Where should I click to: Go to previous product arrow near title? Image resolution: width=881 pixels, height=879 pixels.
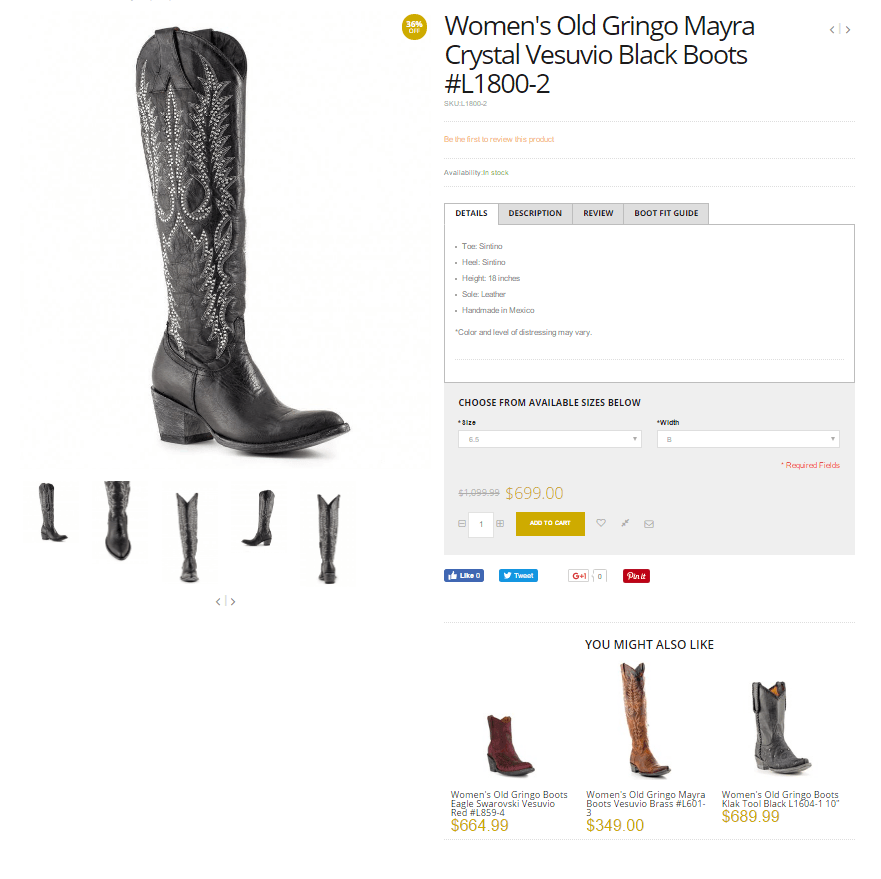pyautogui.click(x=832, y=30)
